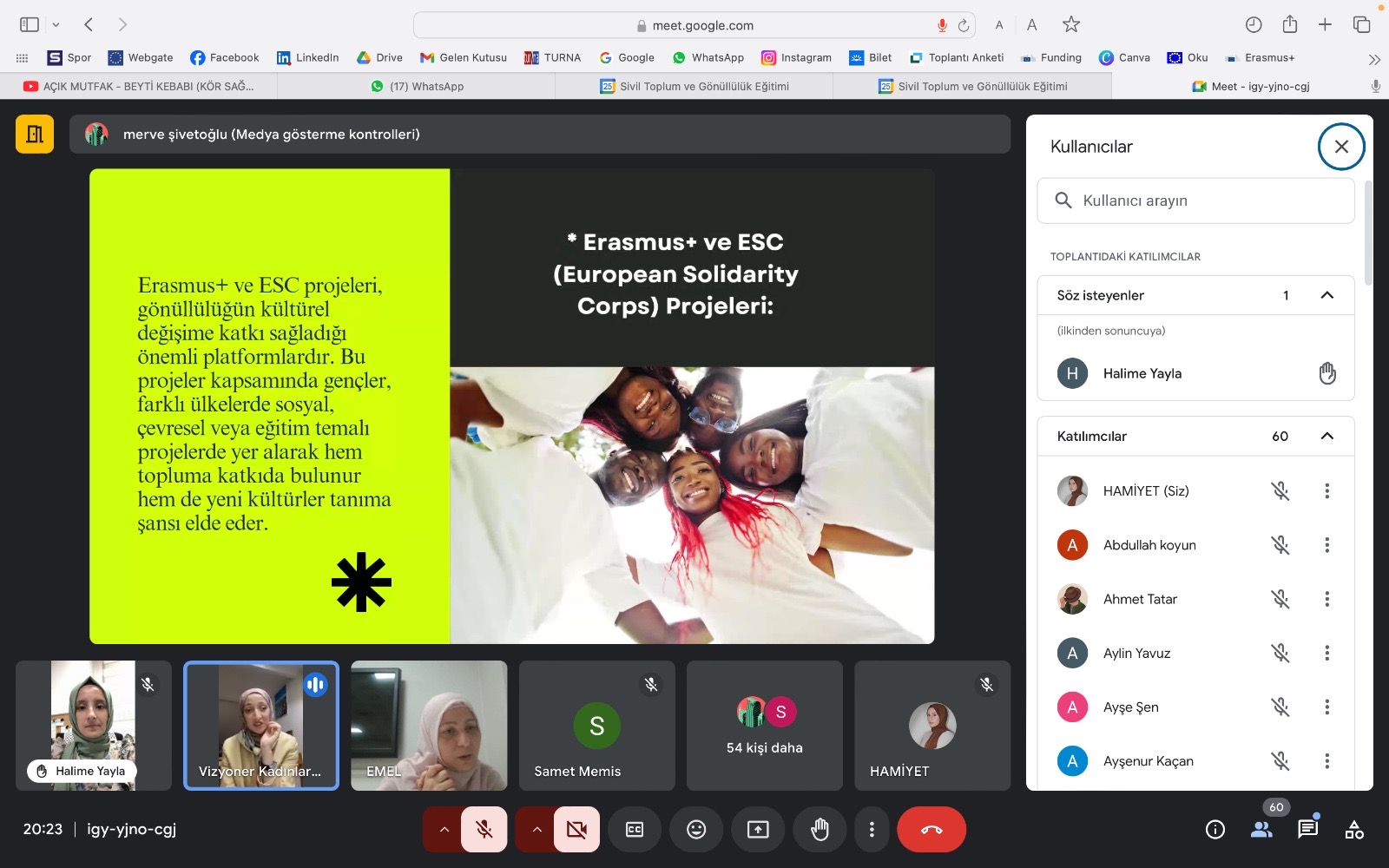Toggle the camera on/off button
This screenshot has width=1389, height=868.
[576, 830]
